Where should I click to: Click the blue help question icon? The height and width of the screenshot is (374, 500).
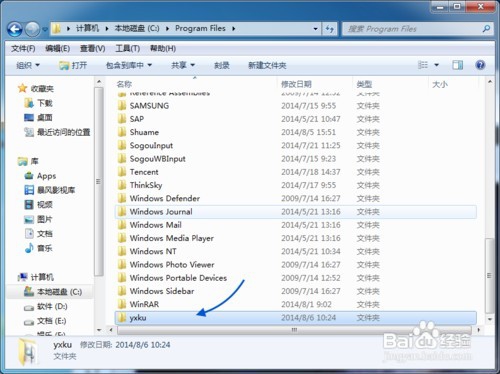pyautogui.click(x=480, y=65)
